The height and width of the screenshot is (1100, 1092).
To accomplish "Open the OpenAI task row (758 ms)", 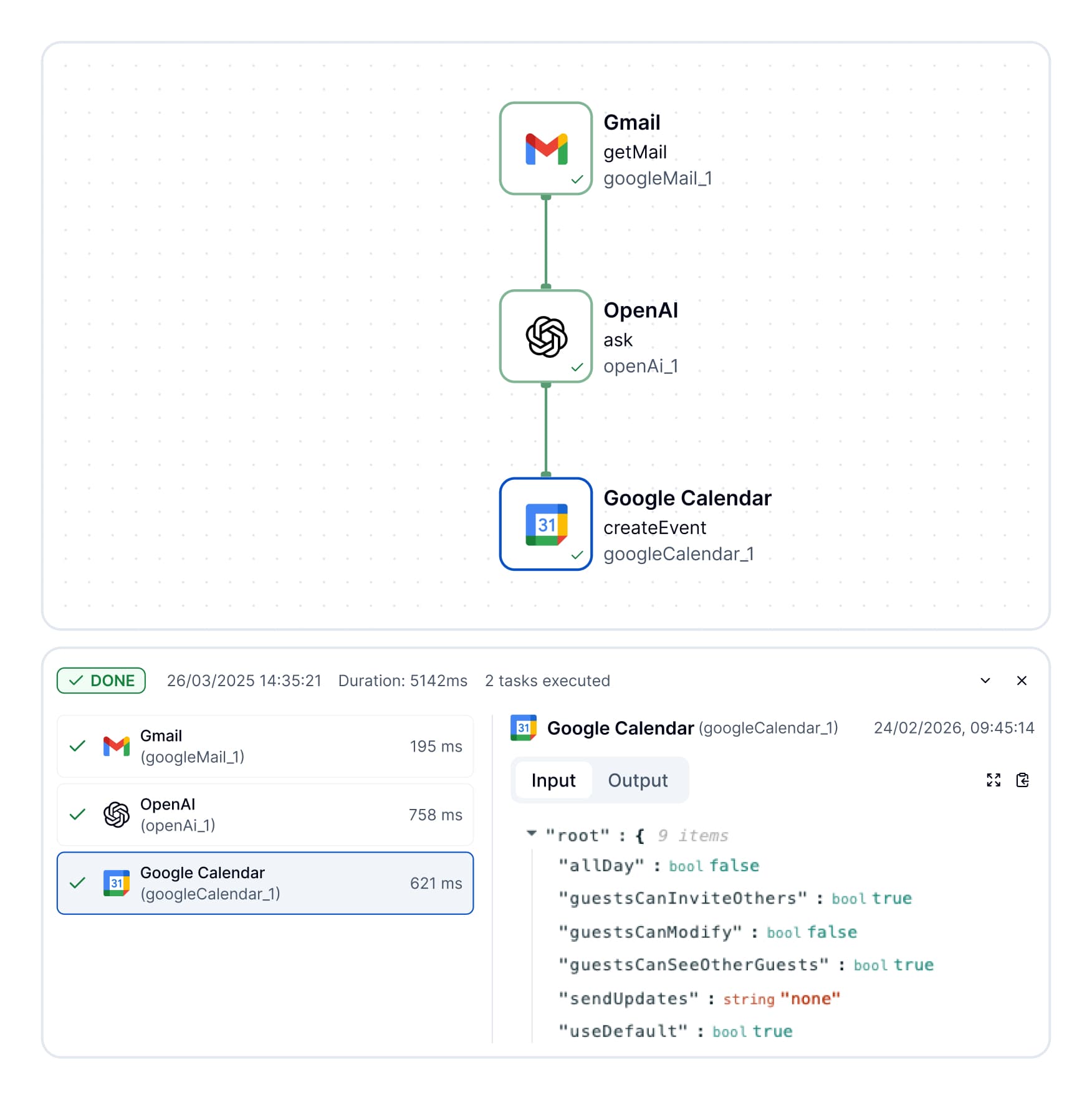I will point(265,815).
